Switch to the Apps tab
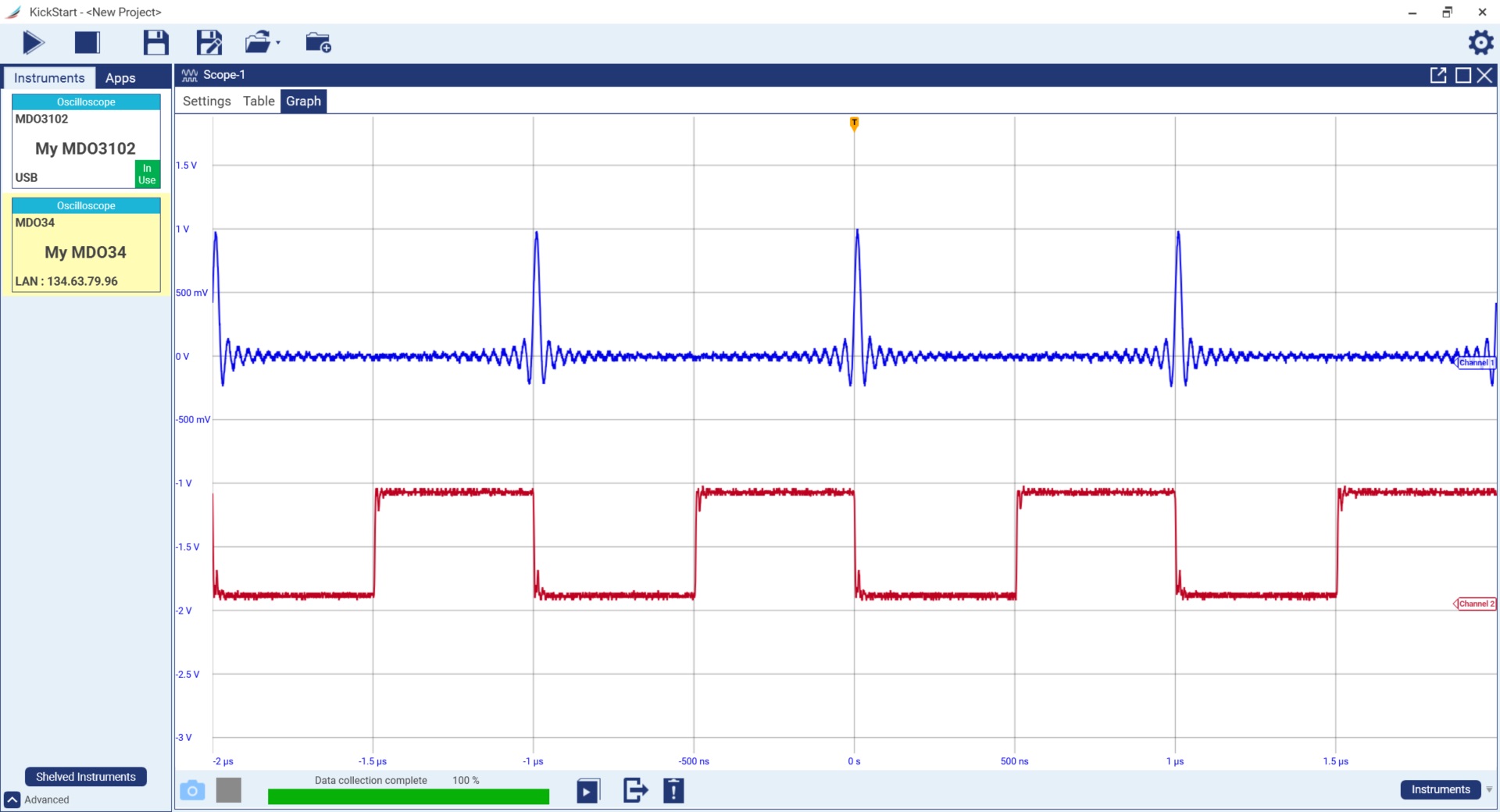This screenshot has width=1500, height=812. pyautogui.click(x=120, y=77)
